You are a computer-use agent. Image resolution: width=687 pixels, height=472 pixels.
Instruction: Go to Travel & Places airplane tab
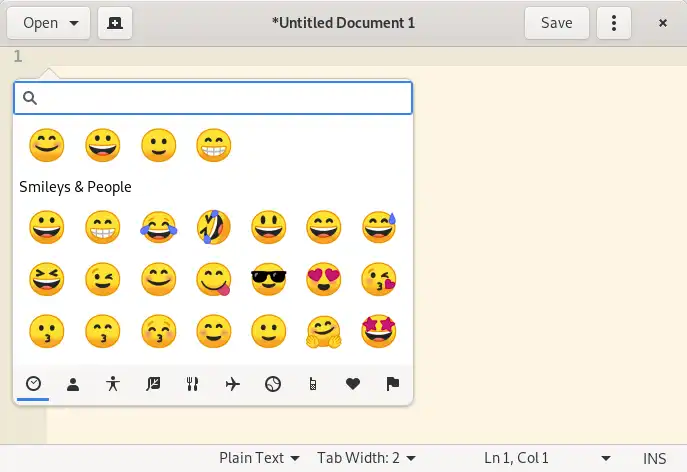(x=233, y=384)
